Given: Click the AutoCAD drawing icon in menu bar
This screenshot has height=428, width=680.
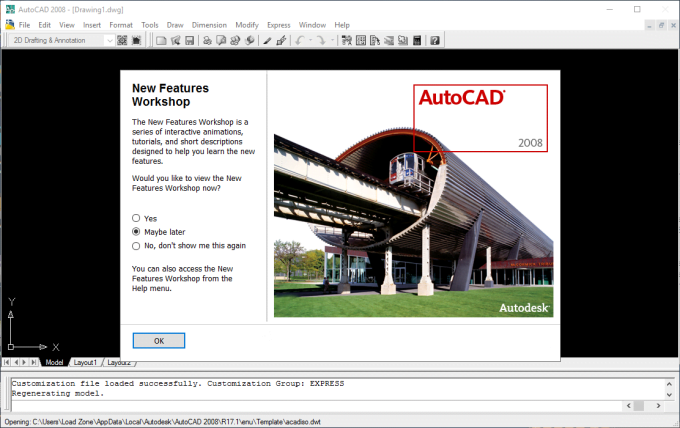Looking at the screenshot, I should click(x=10, y=25).
